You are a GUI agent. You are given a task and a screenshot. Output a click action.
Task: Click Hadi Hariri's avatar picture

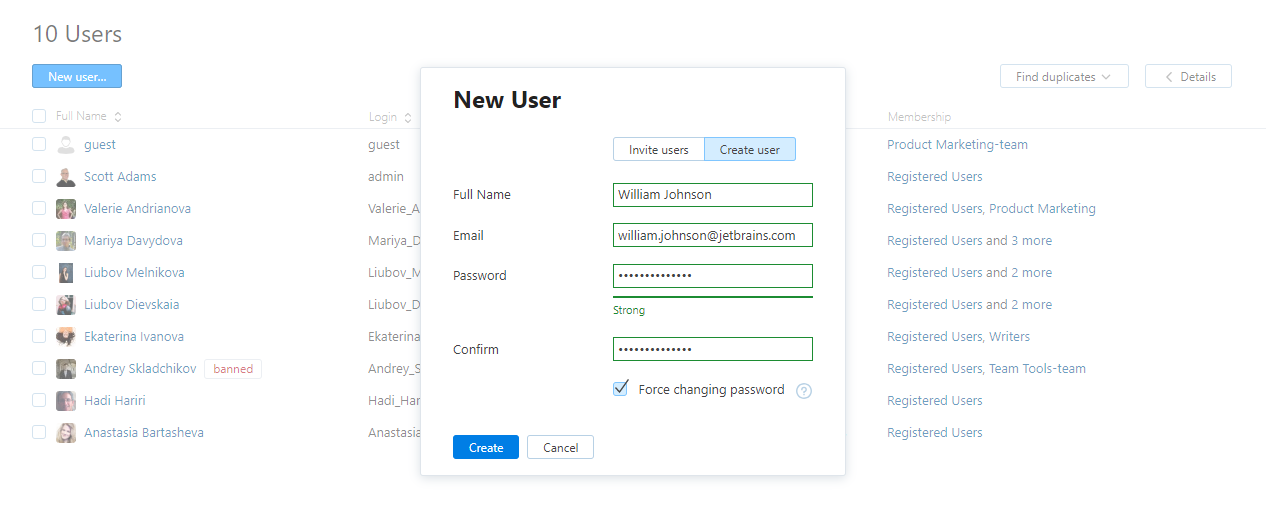point(66,401)
